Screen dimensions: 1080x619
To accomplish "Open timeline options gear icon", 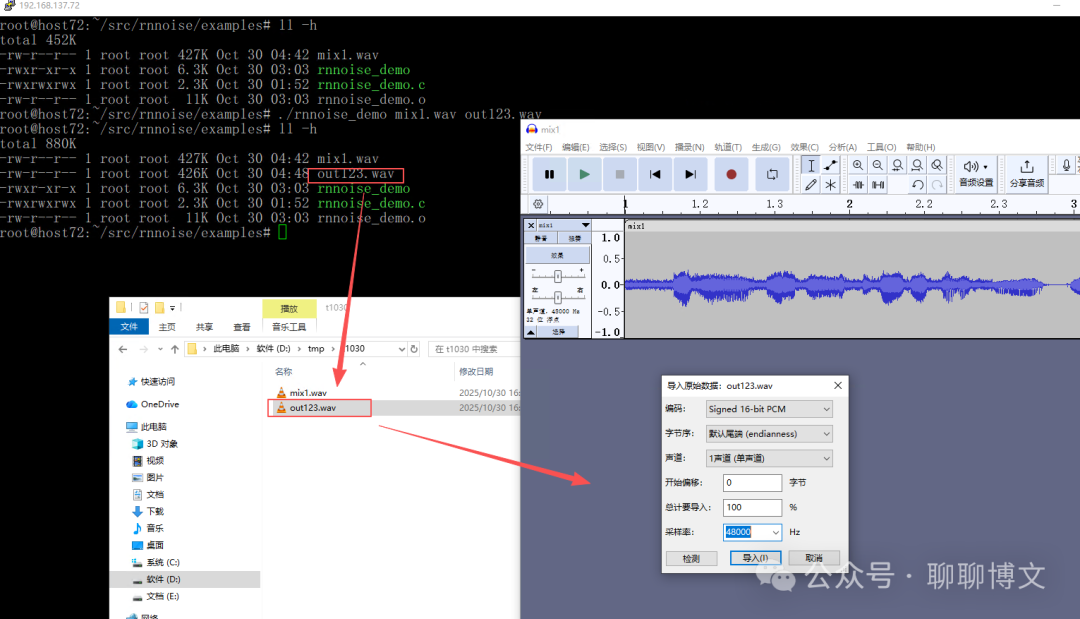I will click(538, 204).
